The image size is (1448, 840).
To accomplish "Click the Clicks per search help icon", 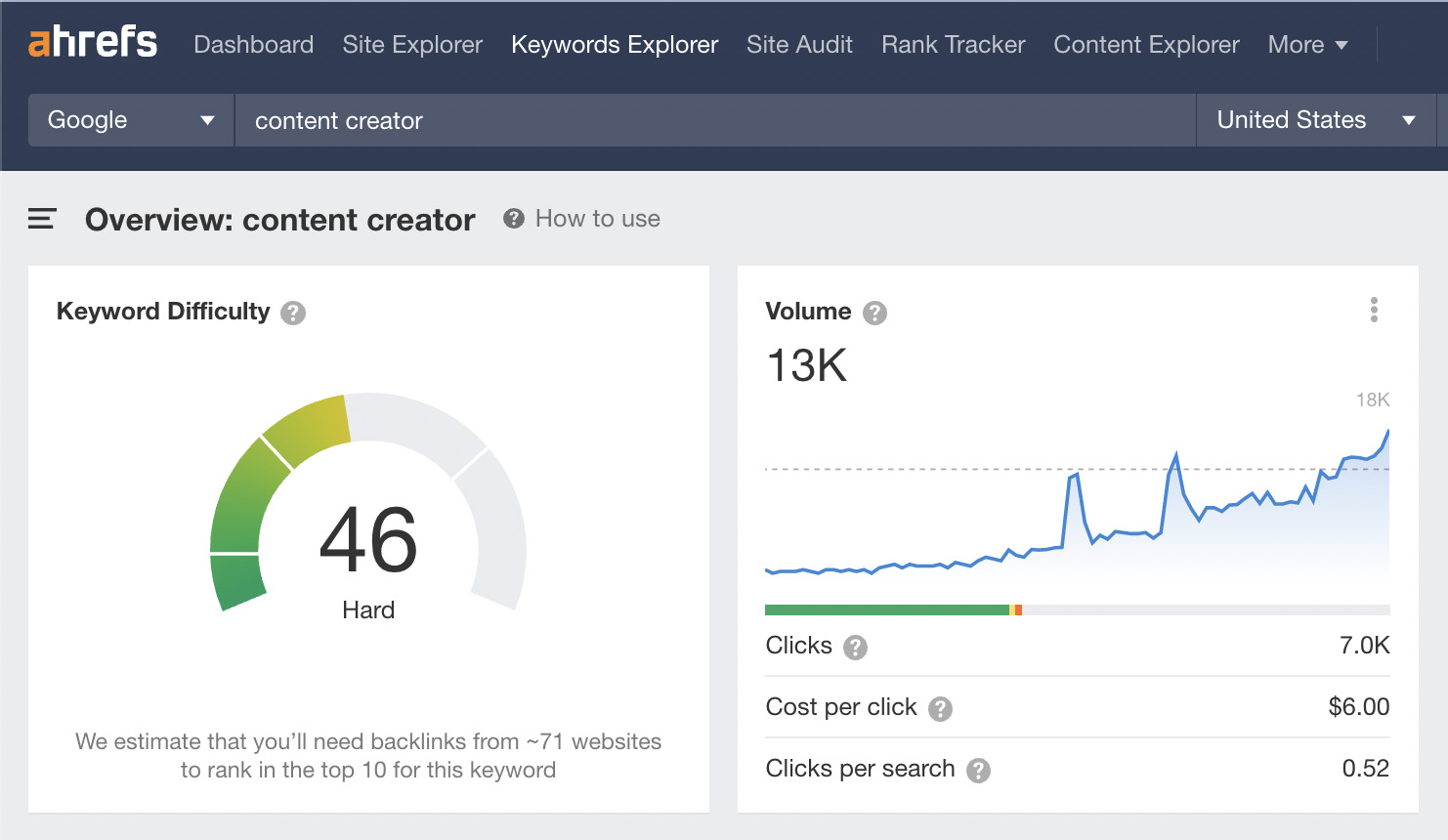I will [978, 770].
